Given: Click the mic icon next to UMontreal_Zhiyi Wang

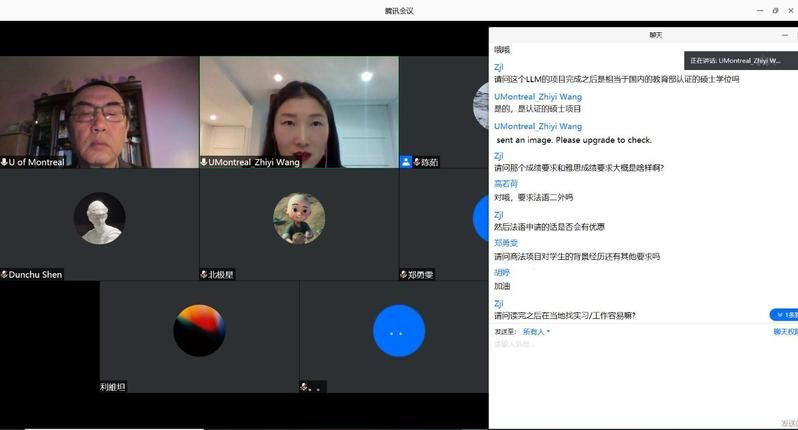Looking at the screenshot, I should [204, 162].
